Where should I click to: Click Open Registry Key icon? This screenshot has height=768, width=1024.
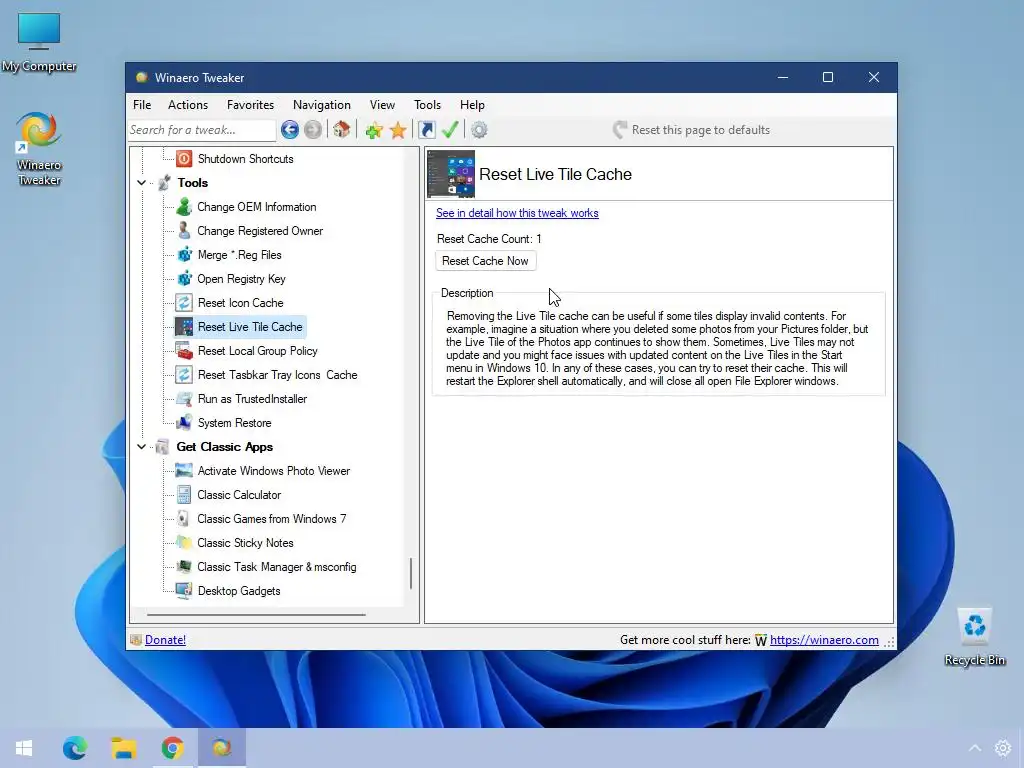click(x=184, y=279)
